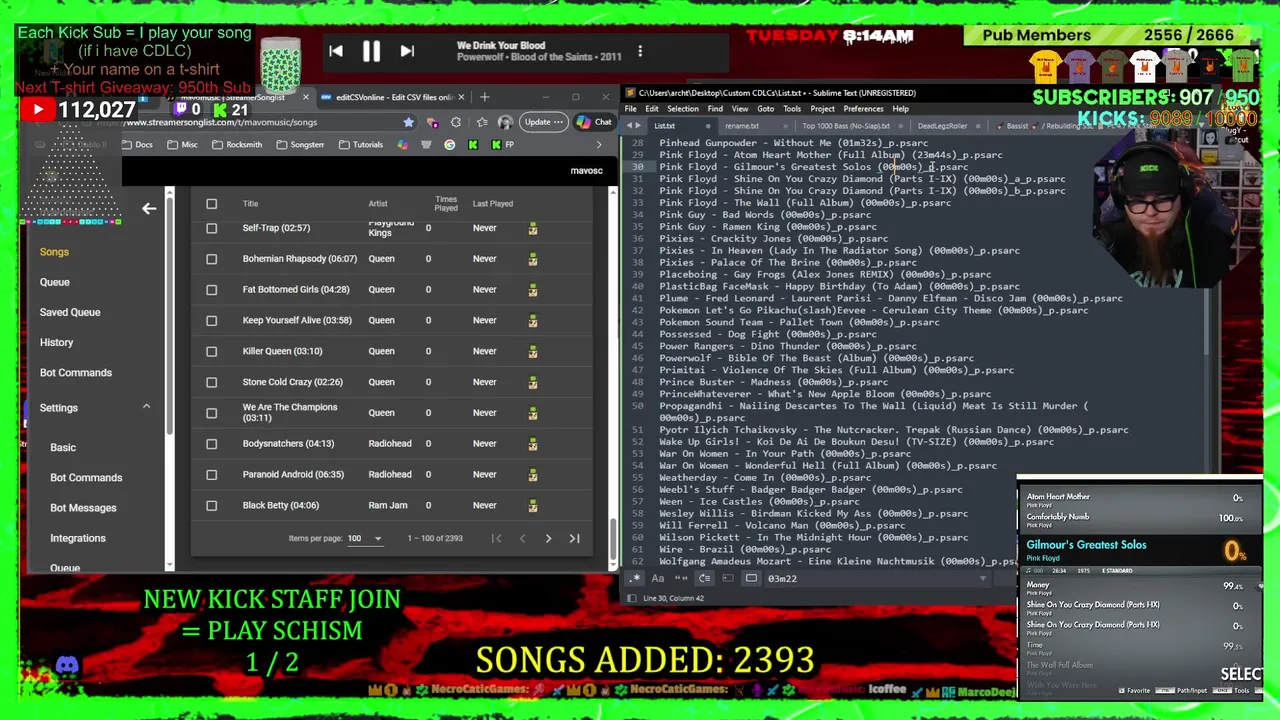Toggle case sensitive Aa in find panel
1280x720 pixels.
point(658,578)
